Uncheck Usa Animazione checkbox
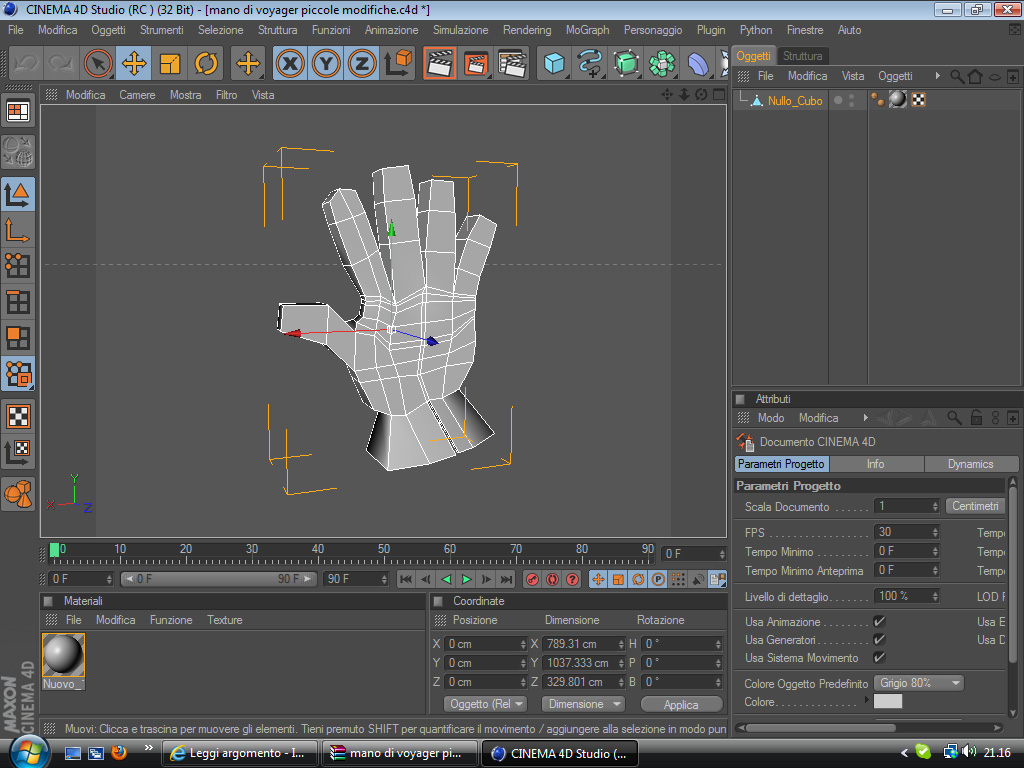This screenshot has height=768, width=1024. 879,622
